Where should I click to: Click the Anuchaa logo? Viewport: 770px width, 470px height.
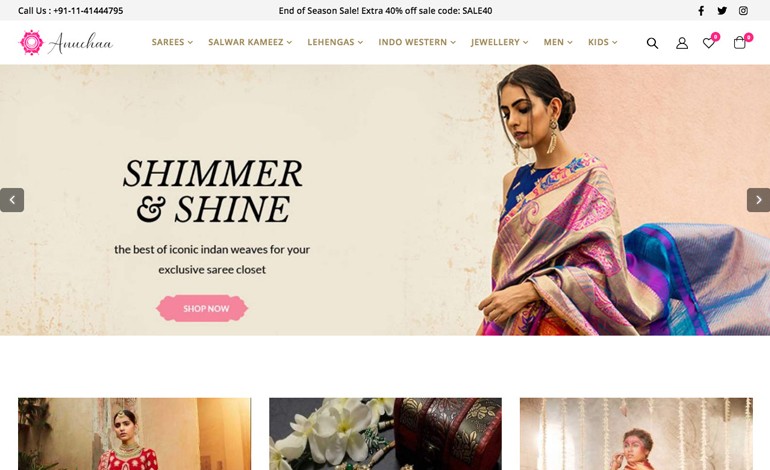click(x=66, y=42)
